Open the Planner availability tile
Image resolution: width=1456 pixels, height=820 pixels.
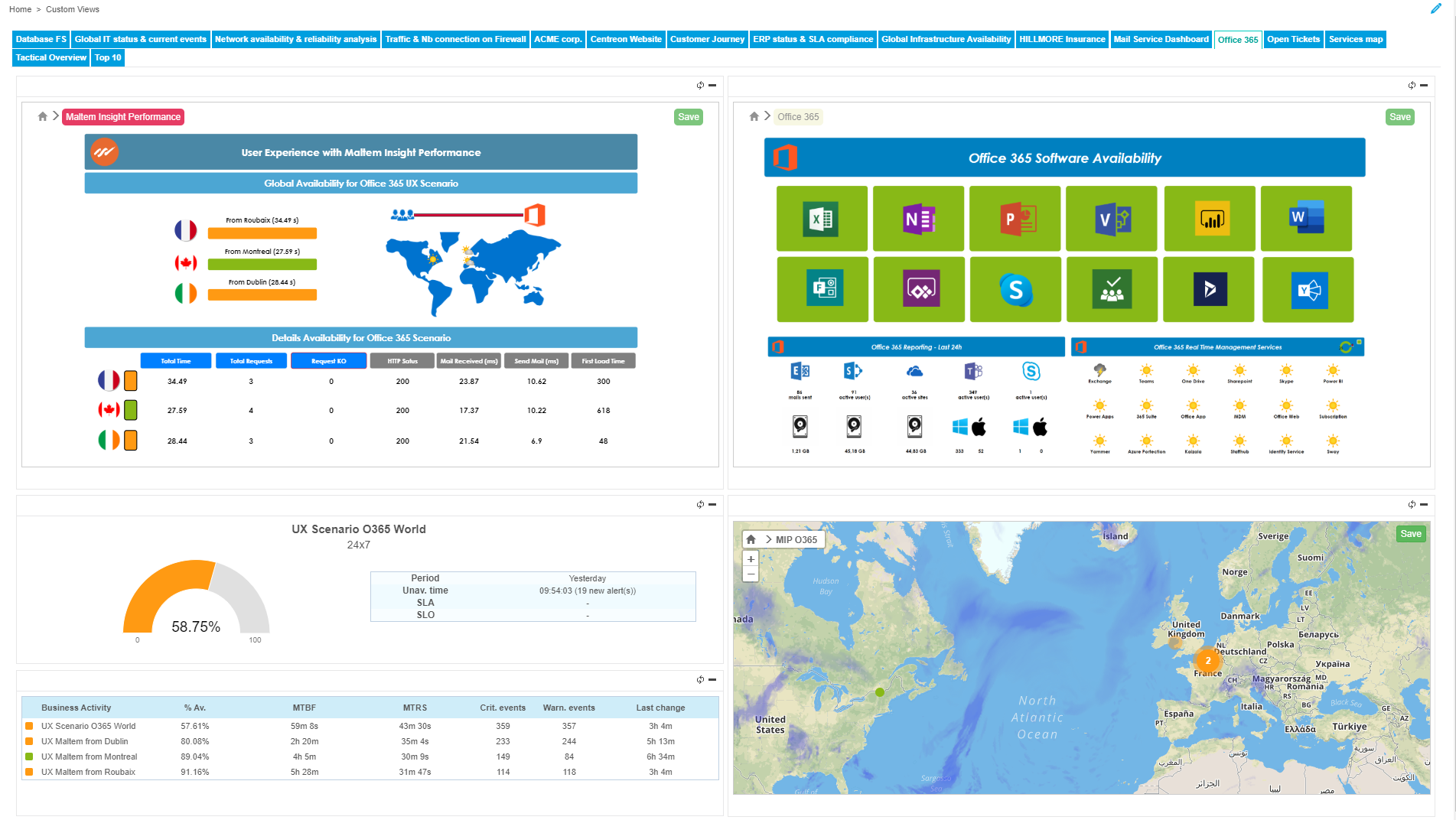[1112, 289]
